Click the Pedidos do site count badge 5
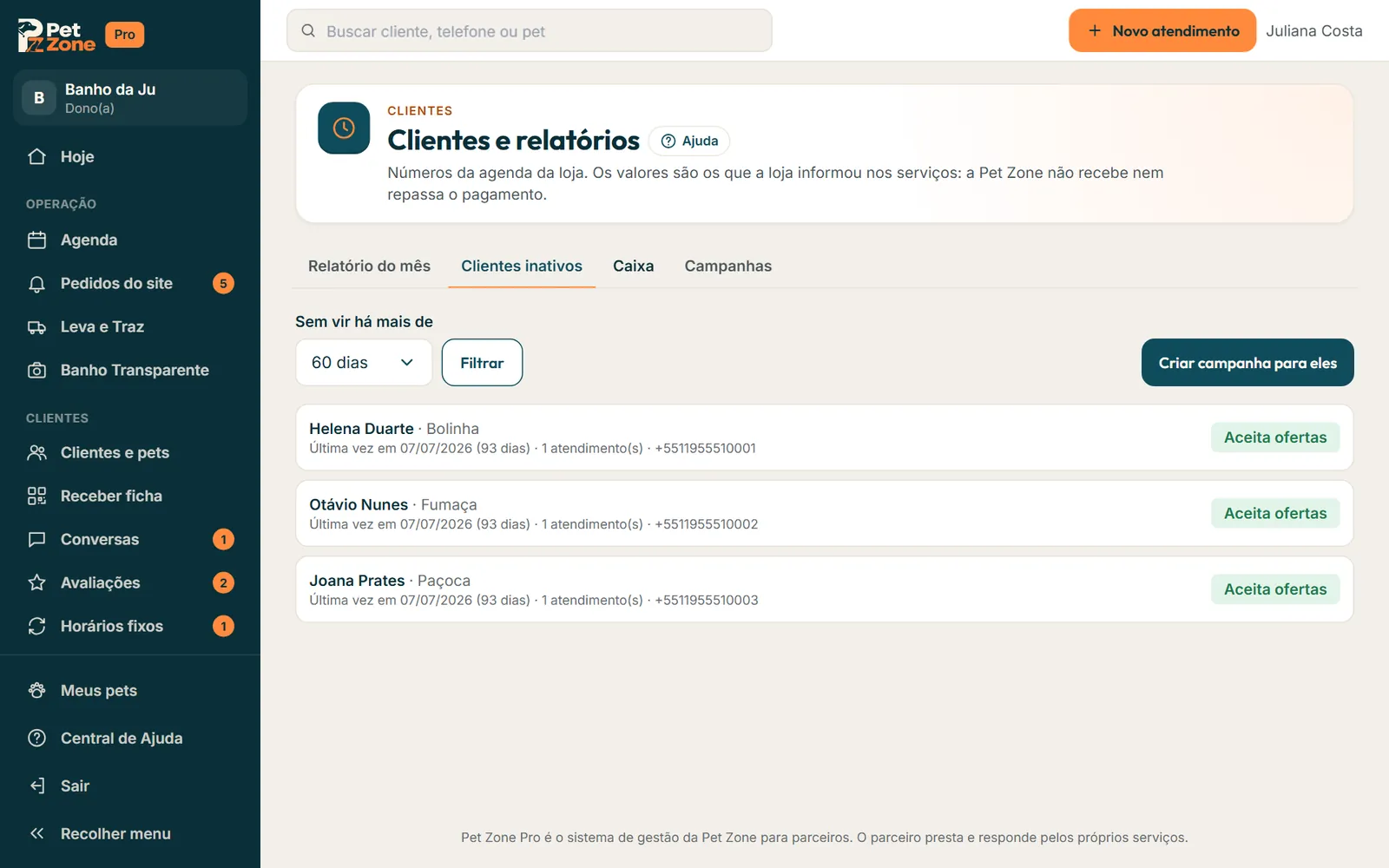 tap(223, 283)
